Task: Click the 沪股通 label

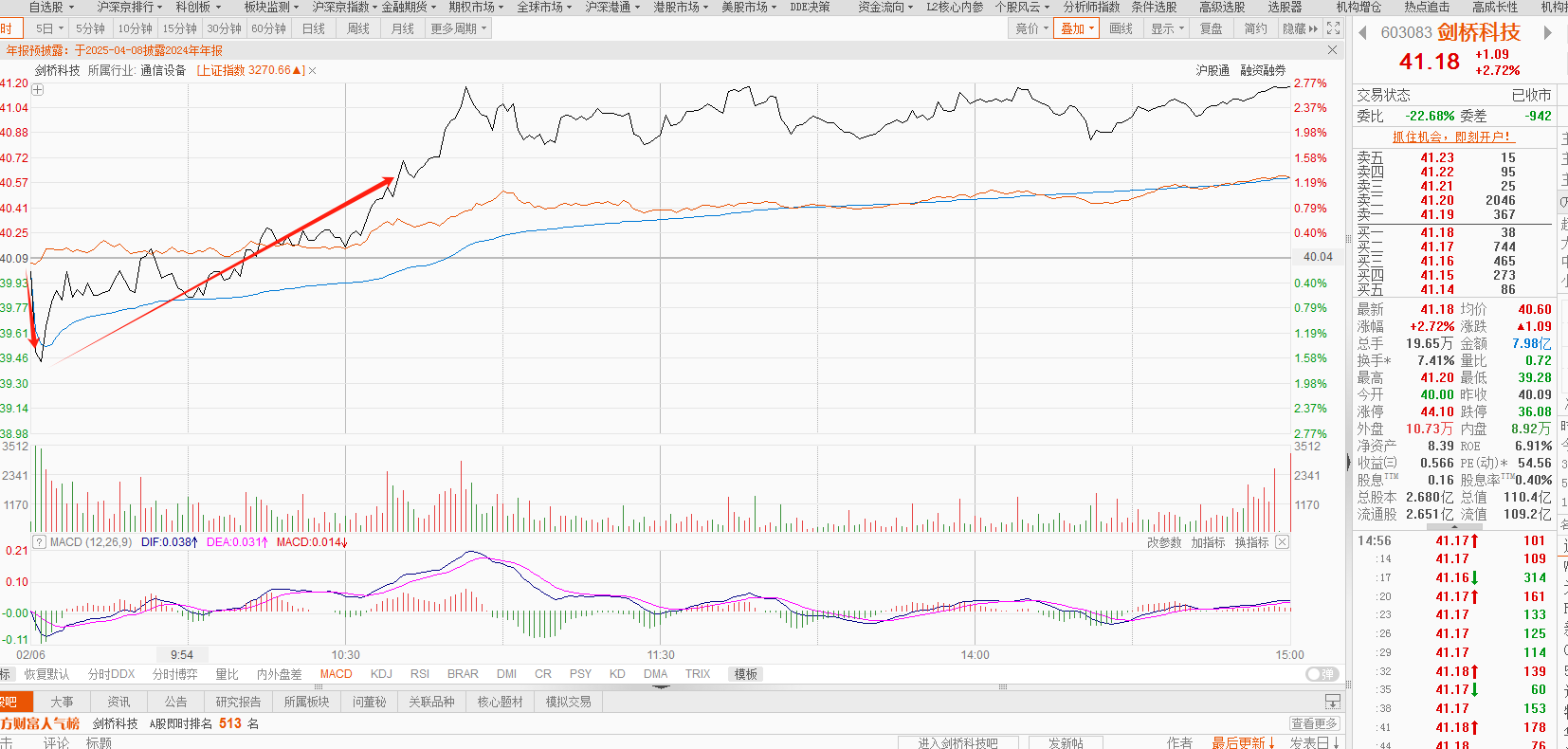Action: [x=1212, y=70]
